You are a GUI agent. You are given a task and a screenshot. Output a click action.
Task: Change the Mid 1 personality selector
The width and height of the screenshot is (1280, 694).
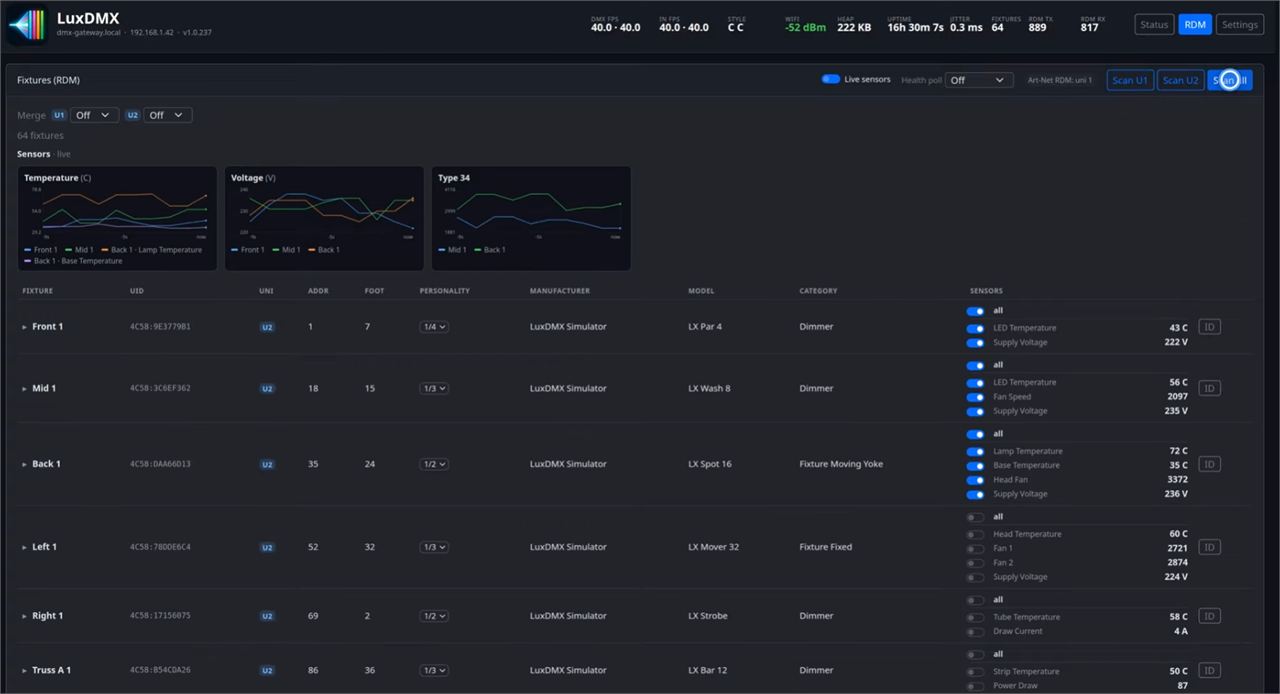click(434, 389)
